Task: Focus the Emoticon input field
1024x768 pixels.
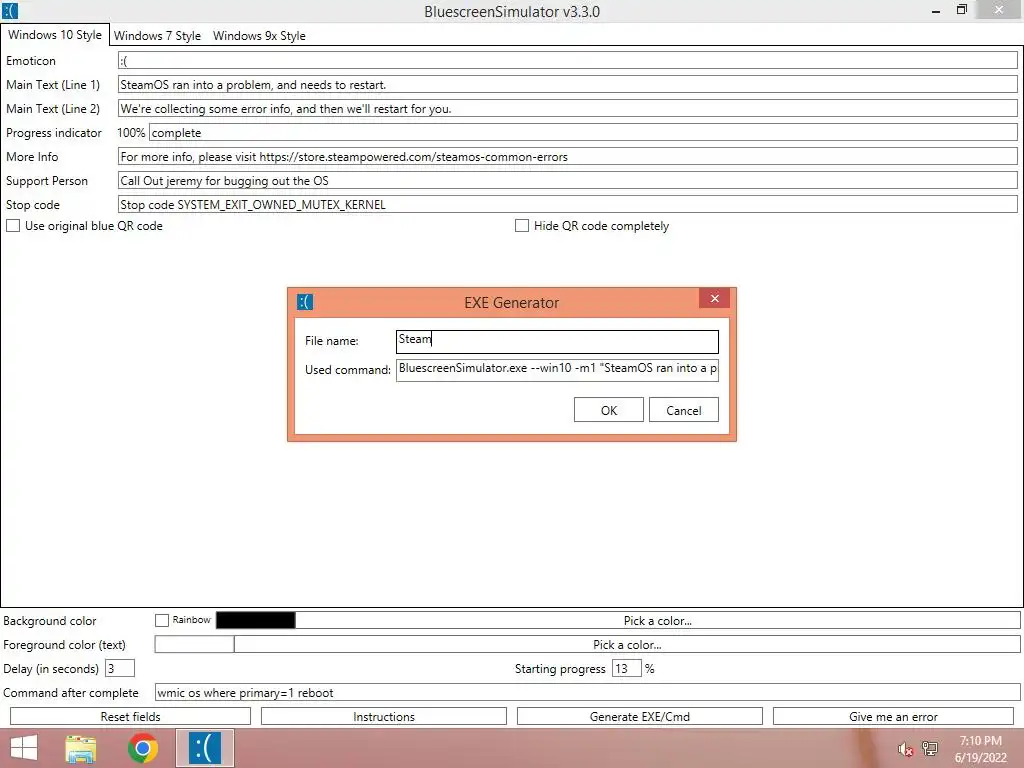Action: coord(568,61)
